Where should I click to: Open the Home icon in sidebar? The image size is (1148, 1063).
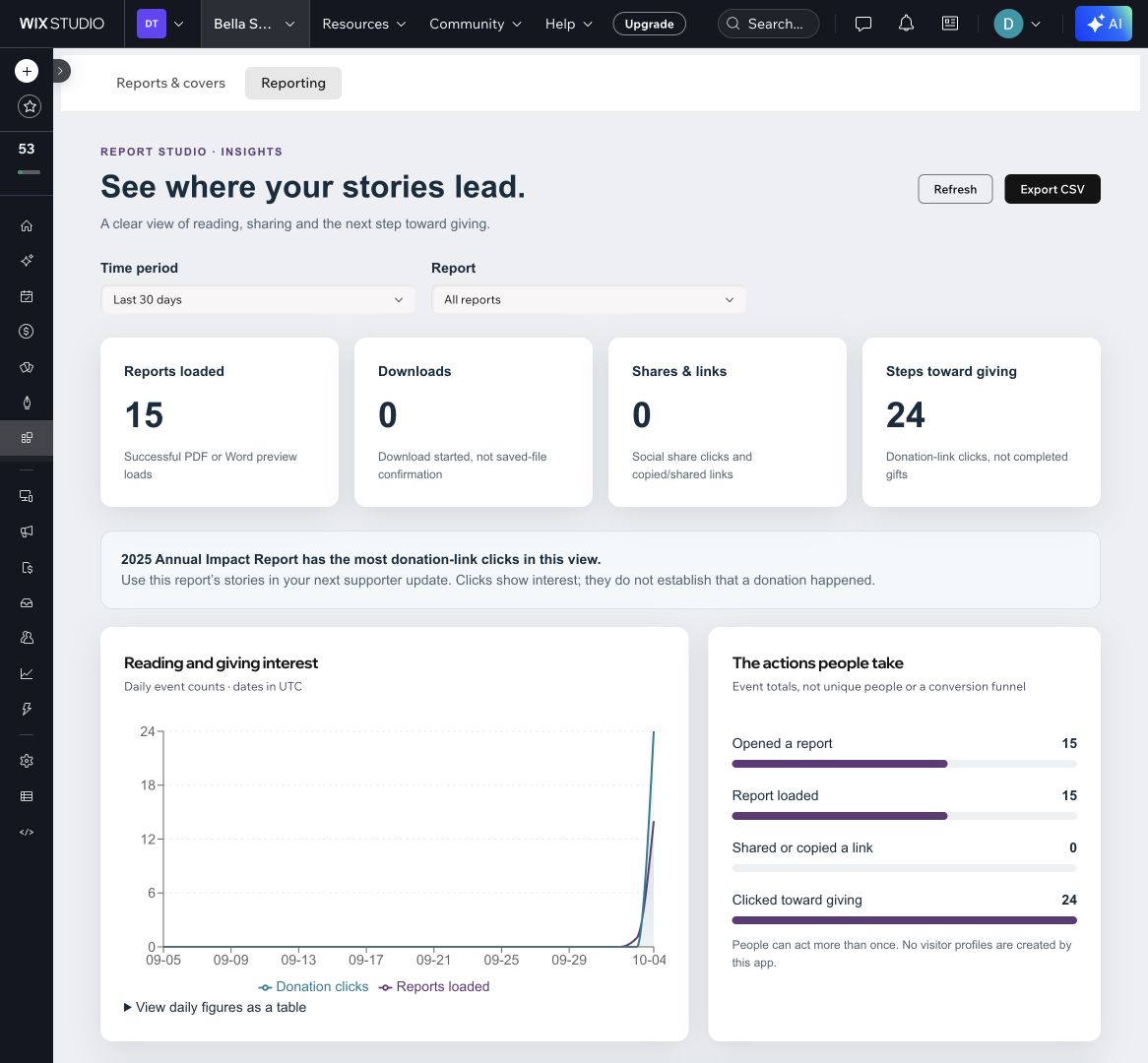coord(27,225)
